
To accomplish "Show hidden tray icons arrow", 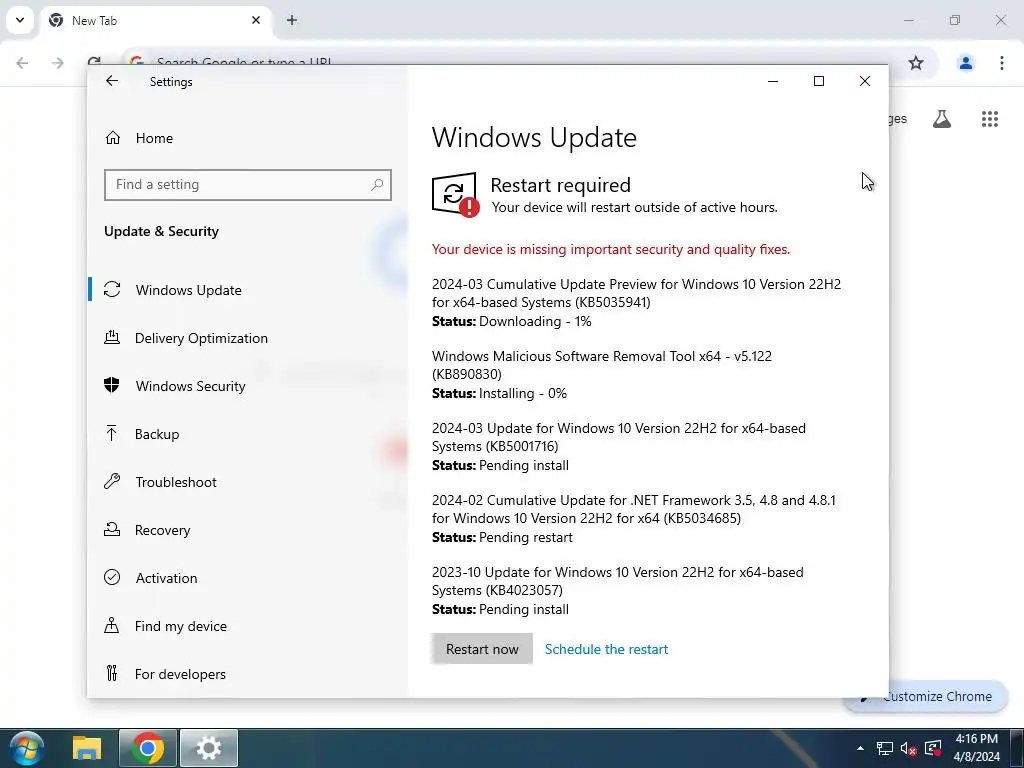I will click(x=860, y=748).
